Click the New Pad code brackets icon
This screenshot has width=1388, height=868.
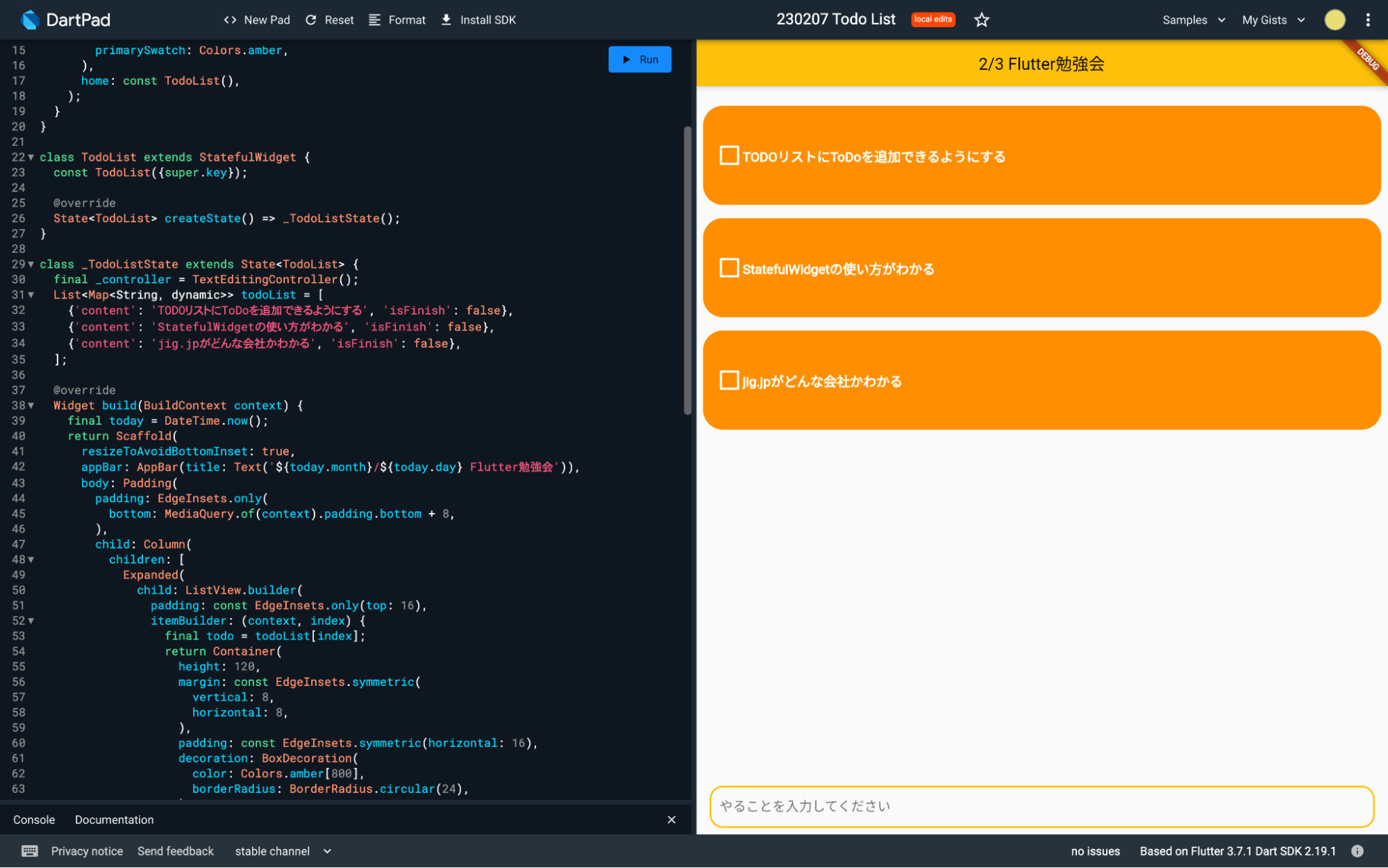pos(230,20)
